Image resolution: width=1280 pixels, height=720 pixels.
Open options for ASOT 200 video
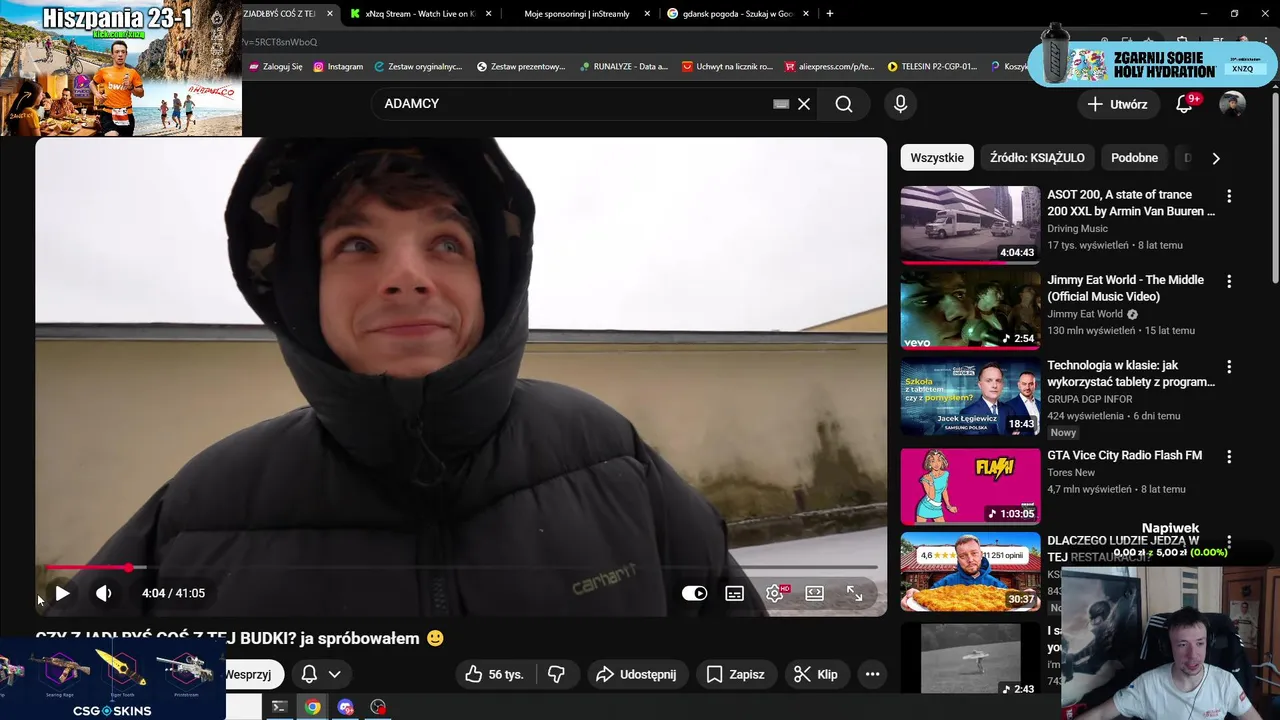tap(1229, 196)
